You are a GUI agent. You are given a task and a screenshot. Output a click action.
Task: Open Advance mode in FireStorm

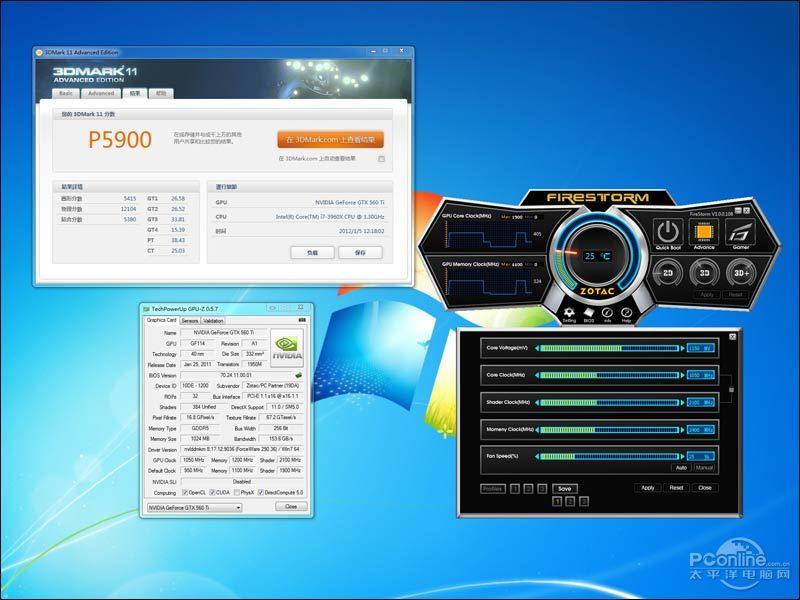point(704,232)
